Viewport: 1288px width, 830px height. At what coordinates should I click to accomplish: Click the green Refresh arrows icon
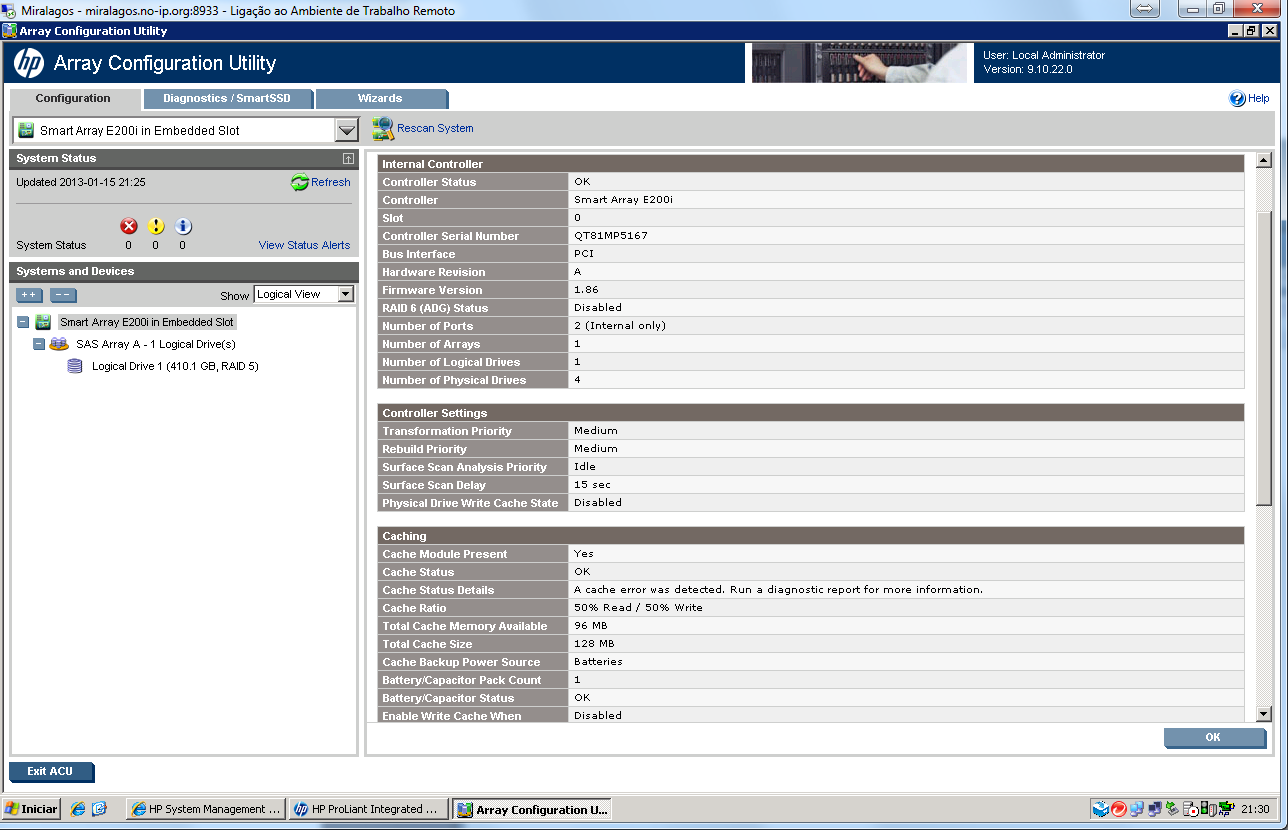(x=300, y=183)
